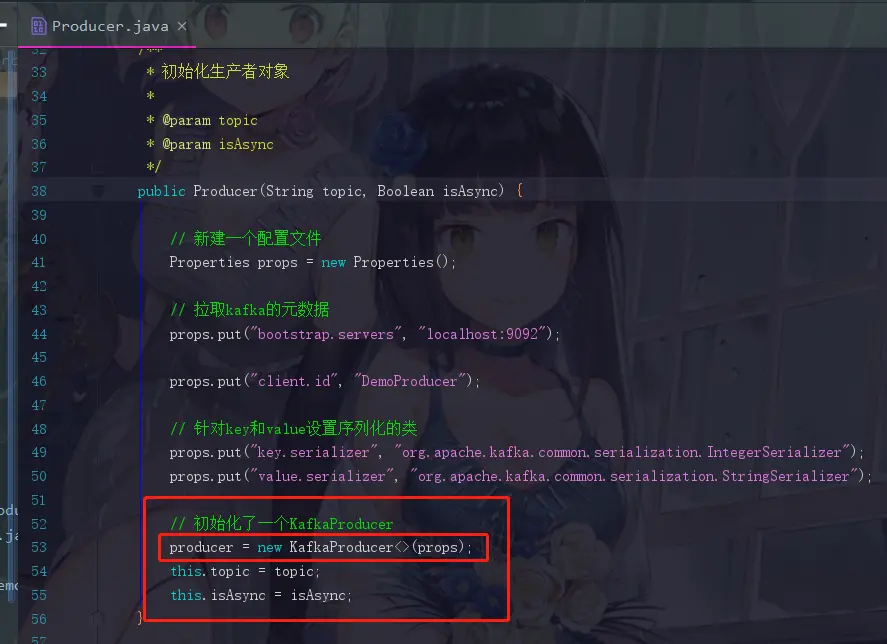
Task: Click the IntegerSerializer class name string
Action: [x=622, y=452]
